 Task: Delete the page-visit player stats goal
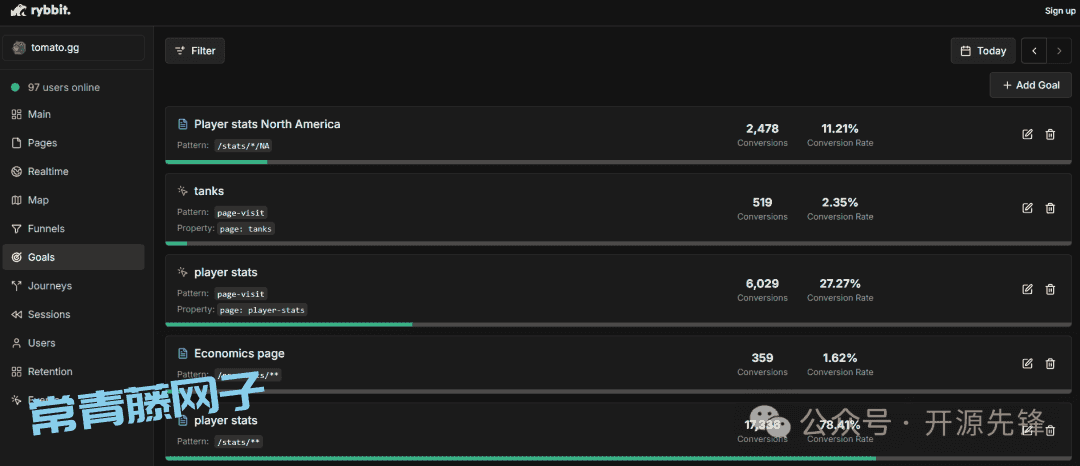1050,289
